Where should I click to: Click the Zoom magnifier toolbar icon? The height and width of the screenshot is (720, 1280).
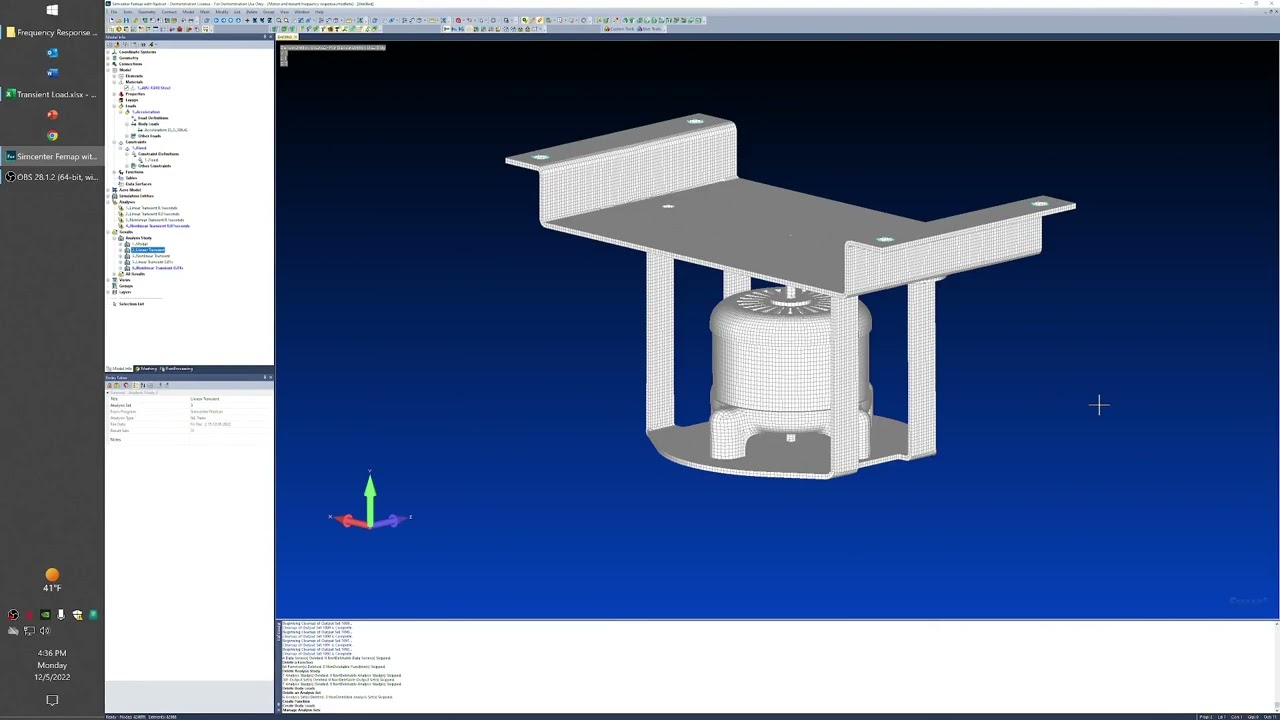coord(279,20)
